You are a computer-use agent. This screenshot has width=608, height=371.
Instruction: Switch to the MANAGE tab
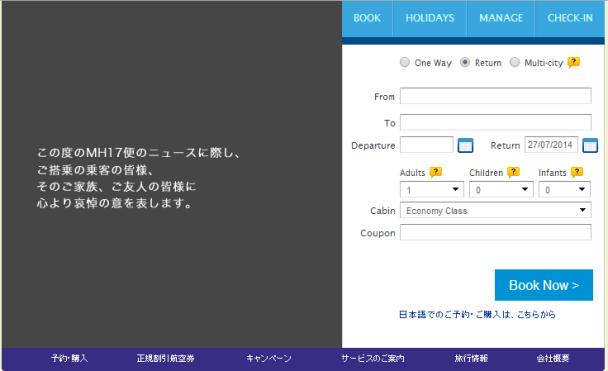(x=501, y=18)
